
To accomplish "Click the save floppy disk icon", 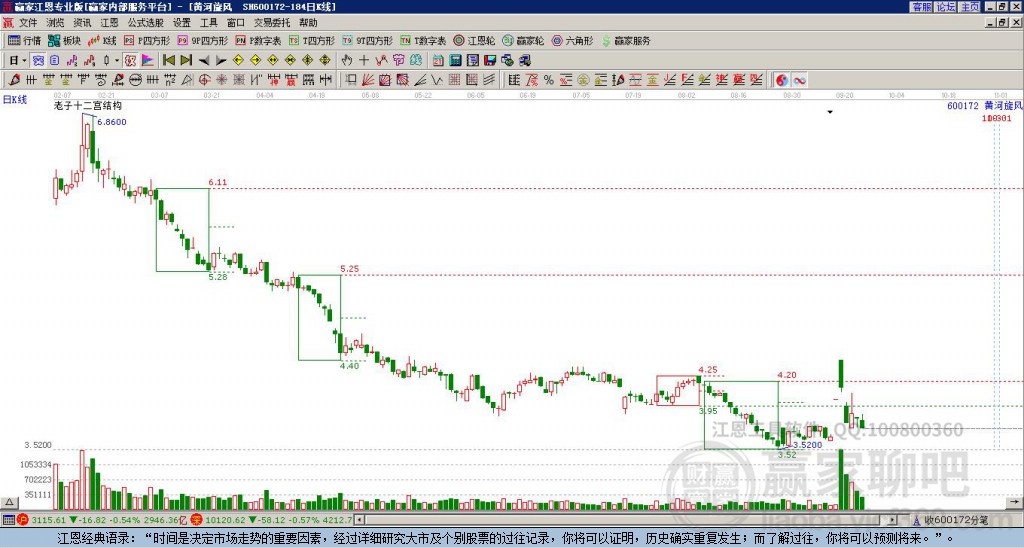I will tap(490, 61).
